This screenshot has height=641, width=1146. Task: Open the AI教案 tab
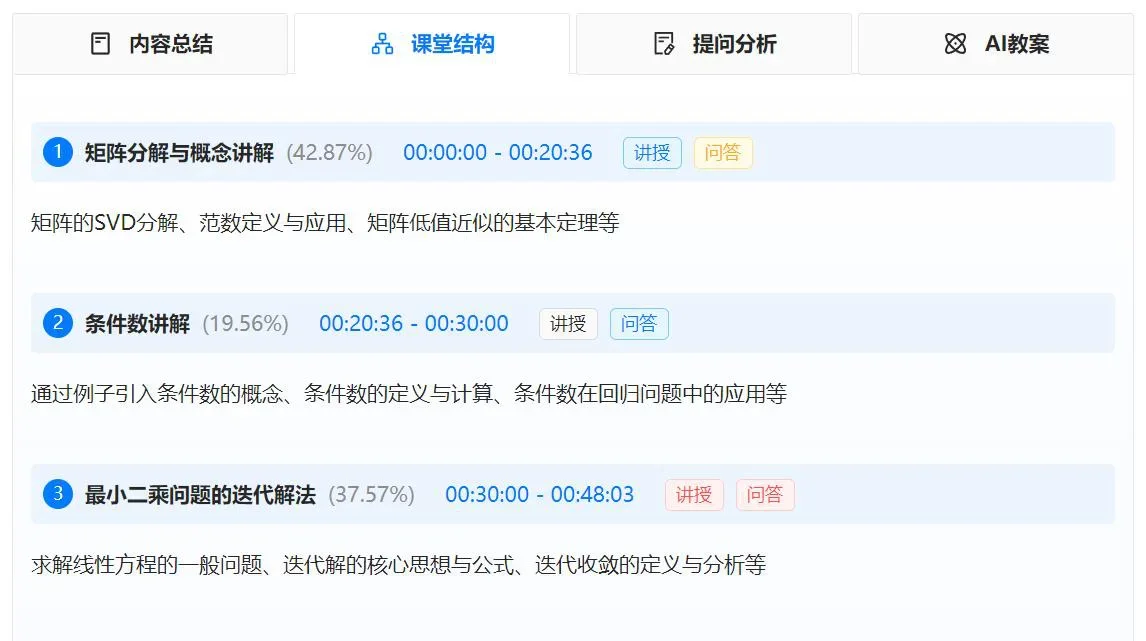tap(996, 44)
